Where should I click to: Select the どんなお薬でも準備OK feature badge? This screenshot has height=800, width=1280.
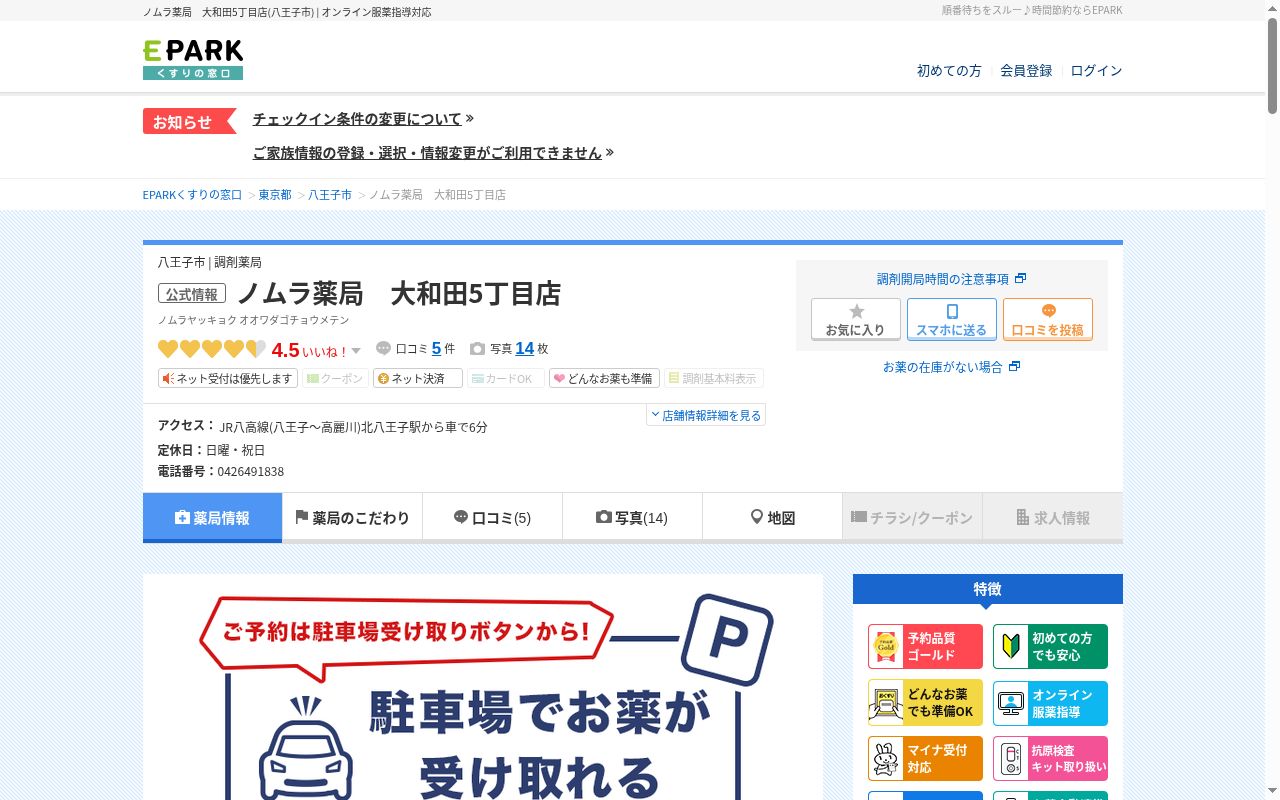(x=926, y=703)
